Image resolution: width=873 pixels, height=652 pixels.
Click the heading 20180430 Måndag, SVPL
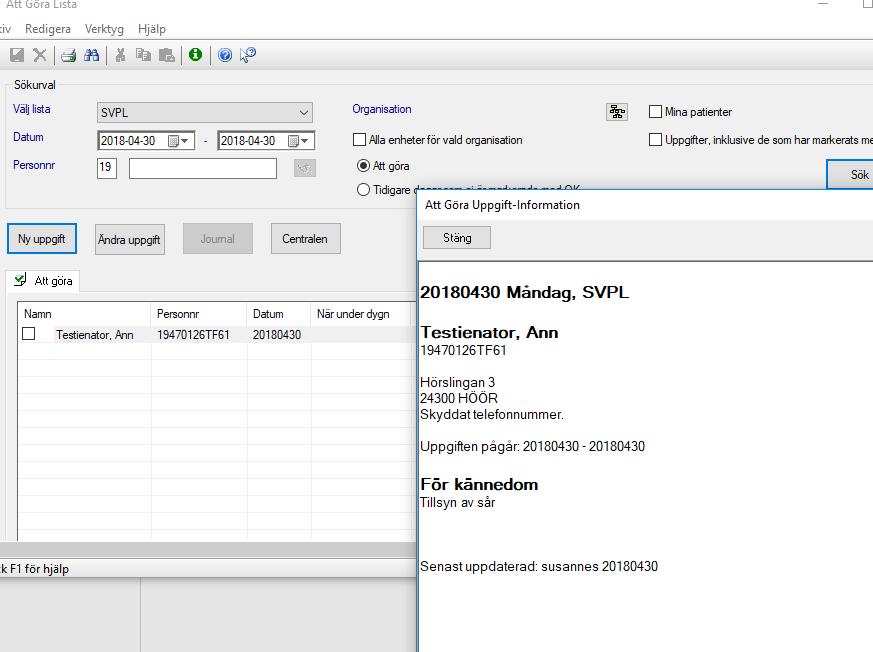pyautogui.click(x=524, y=292)
